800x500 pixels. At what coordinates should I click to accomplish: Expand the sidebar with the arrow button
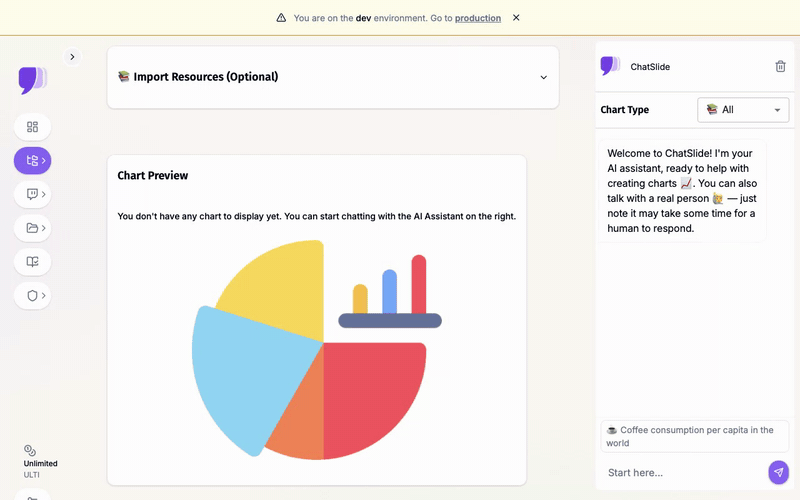(x=72, y=57)
